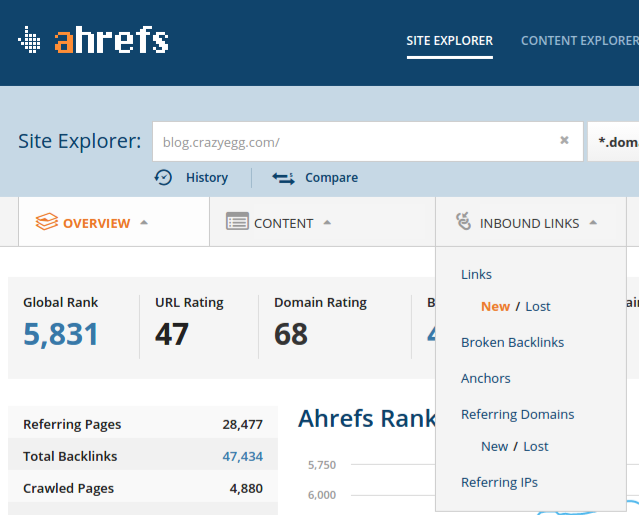The height and width of the screenshot is (515, 639).
Task: Choose Lost under Links
Action: coord(538,306)
